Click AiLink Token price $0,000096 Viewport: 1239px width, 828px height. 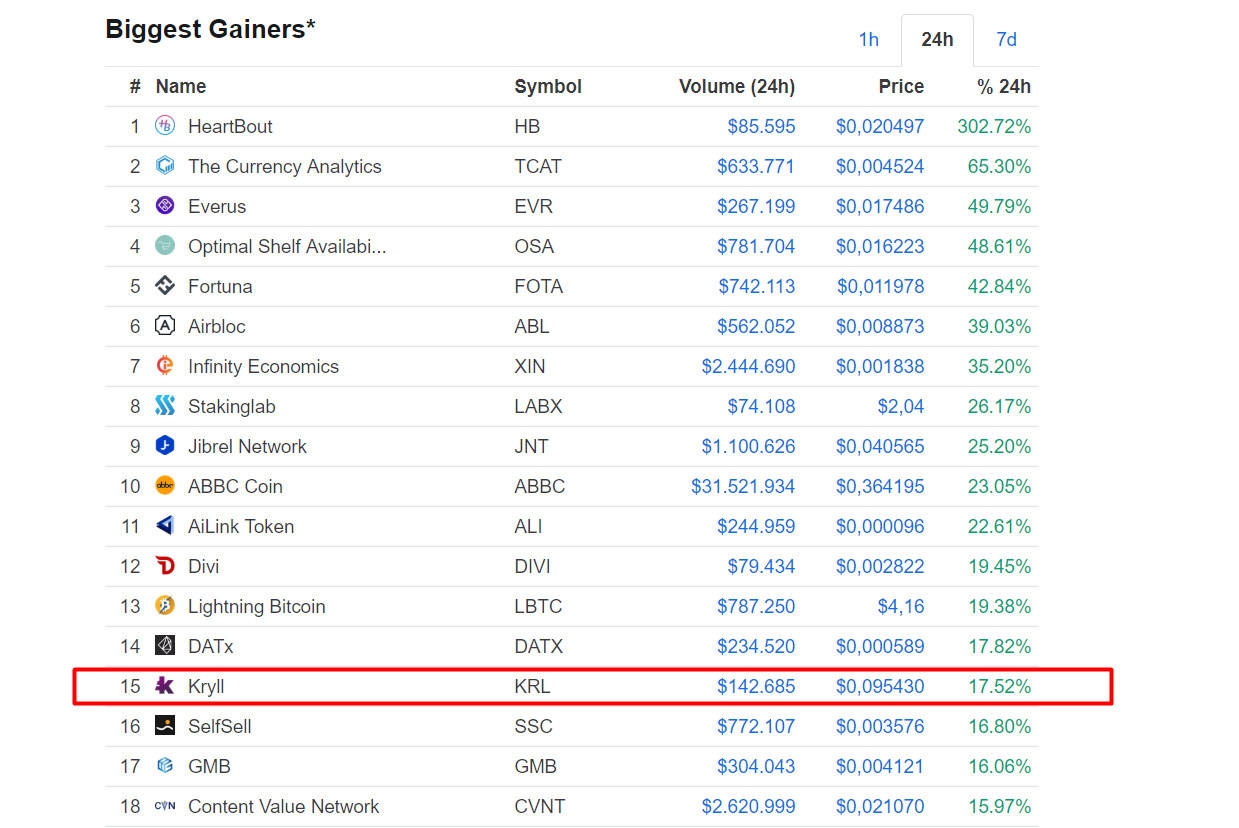click(880, 527)
